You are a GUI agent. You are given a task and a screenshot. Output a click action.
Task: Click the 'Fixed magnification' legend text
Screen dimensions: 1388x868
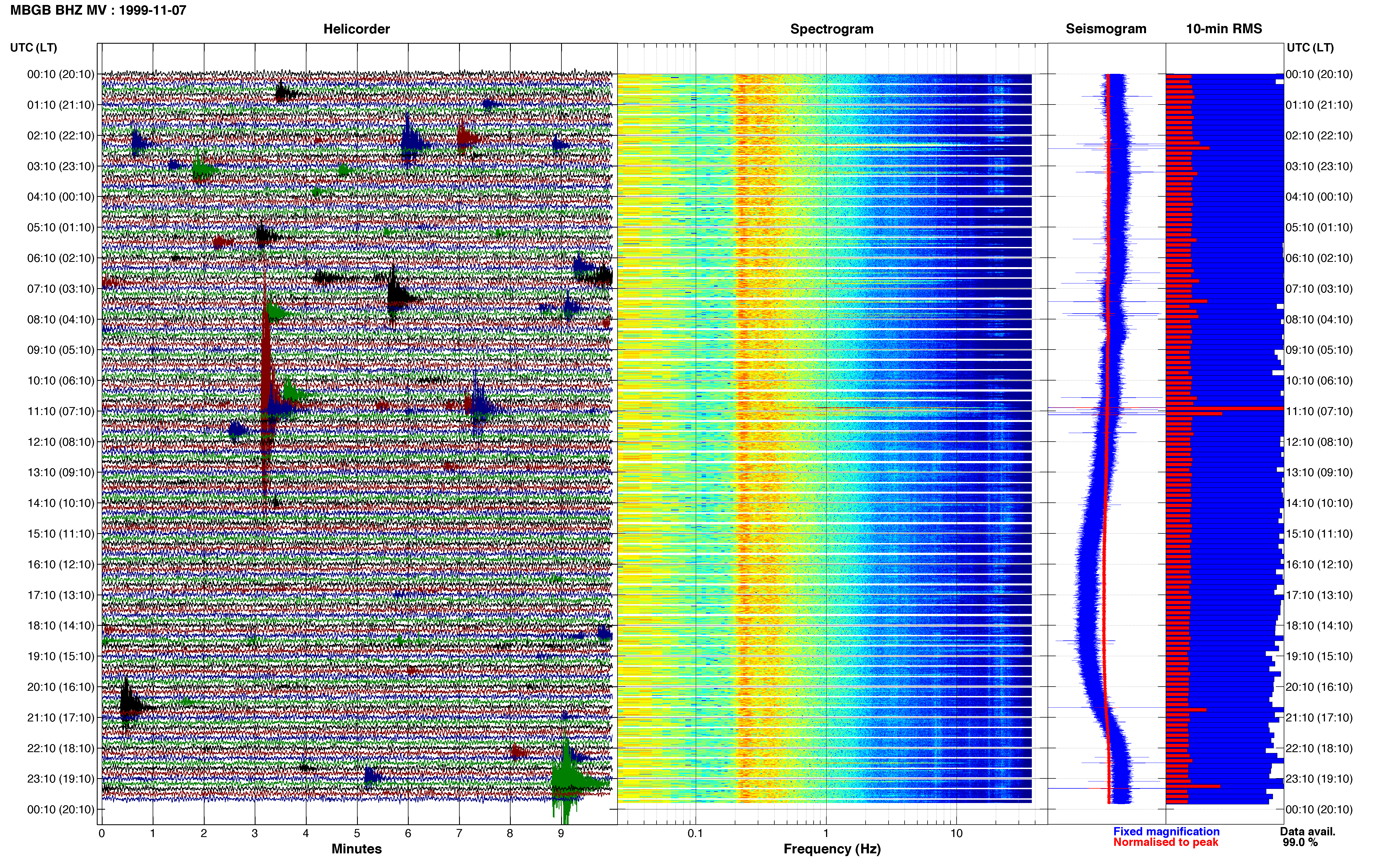click(1166, 832)
